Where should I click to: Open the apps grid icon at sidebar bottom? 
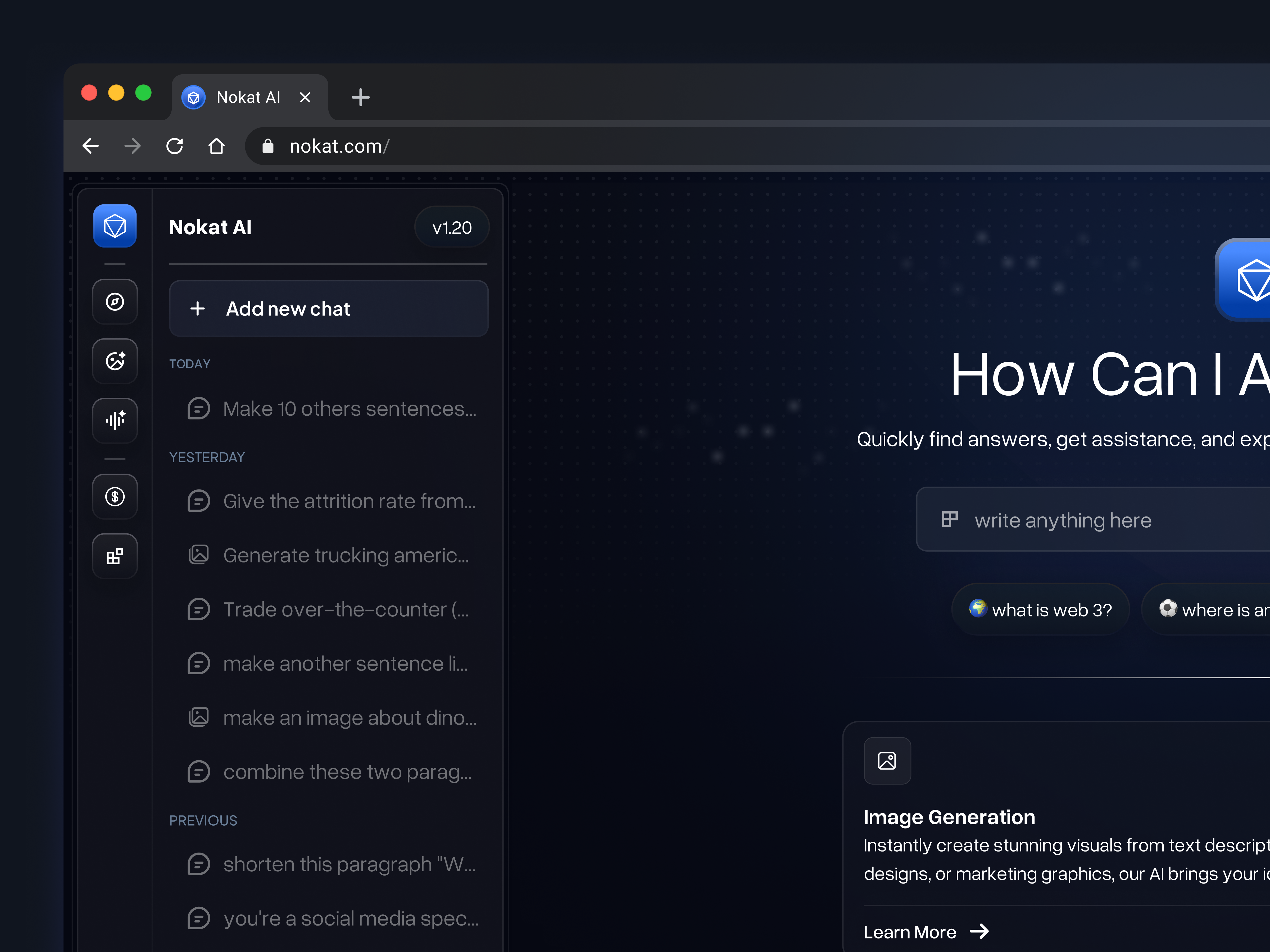click(x=115, y=556)
